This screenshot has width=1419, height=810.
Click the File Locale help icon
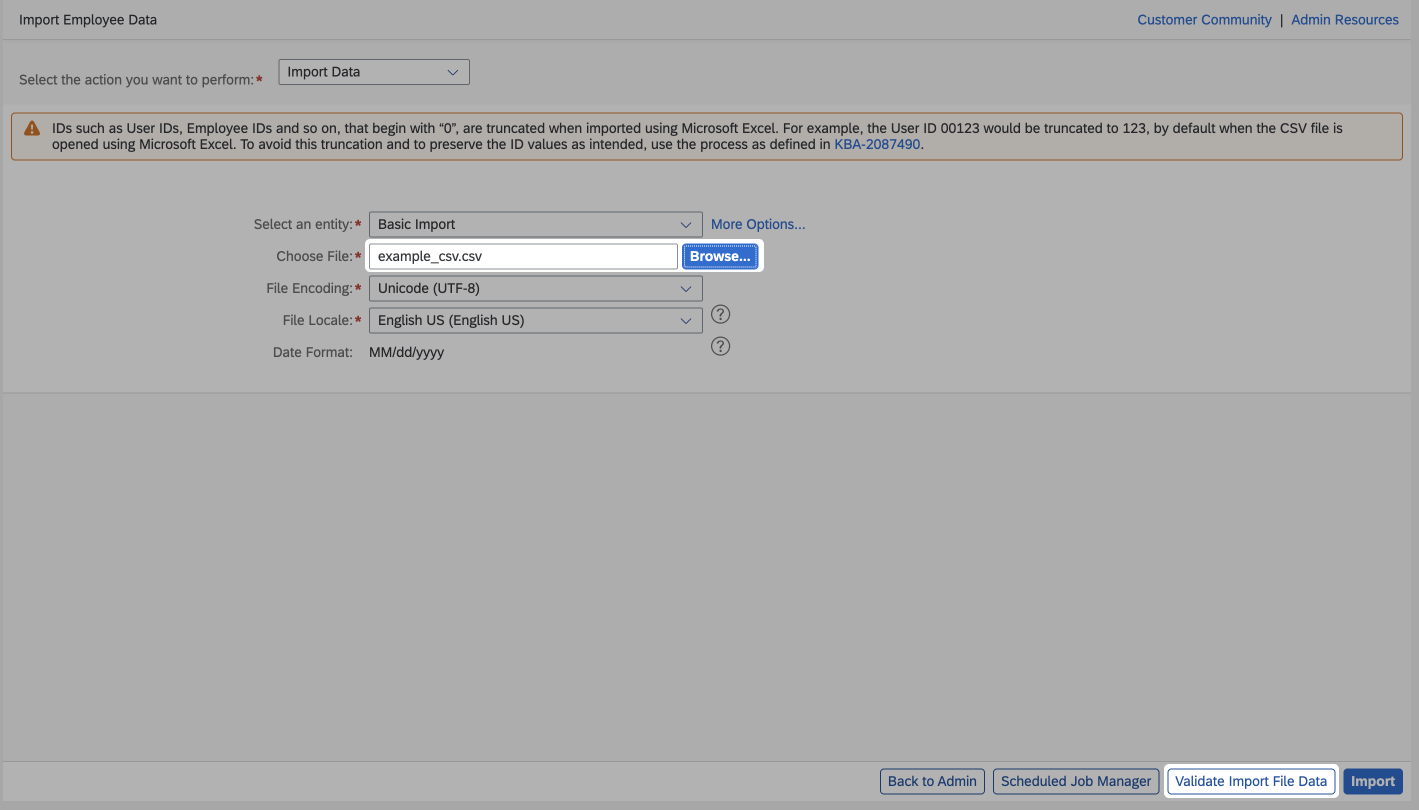click(x=720, y=314)
